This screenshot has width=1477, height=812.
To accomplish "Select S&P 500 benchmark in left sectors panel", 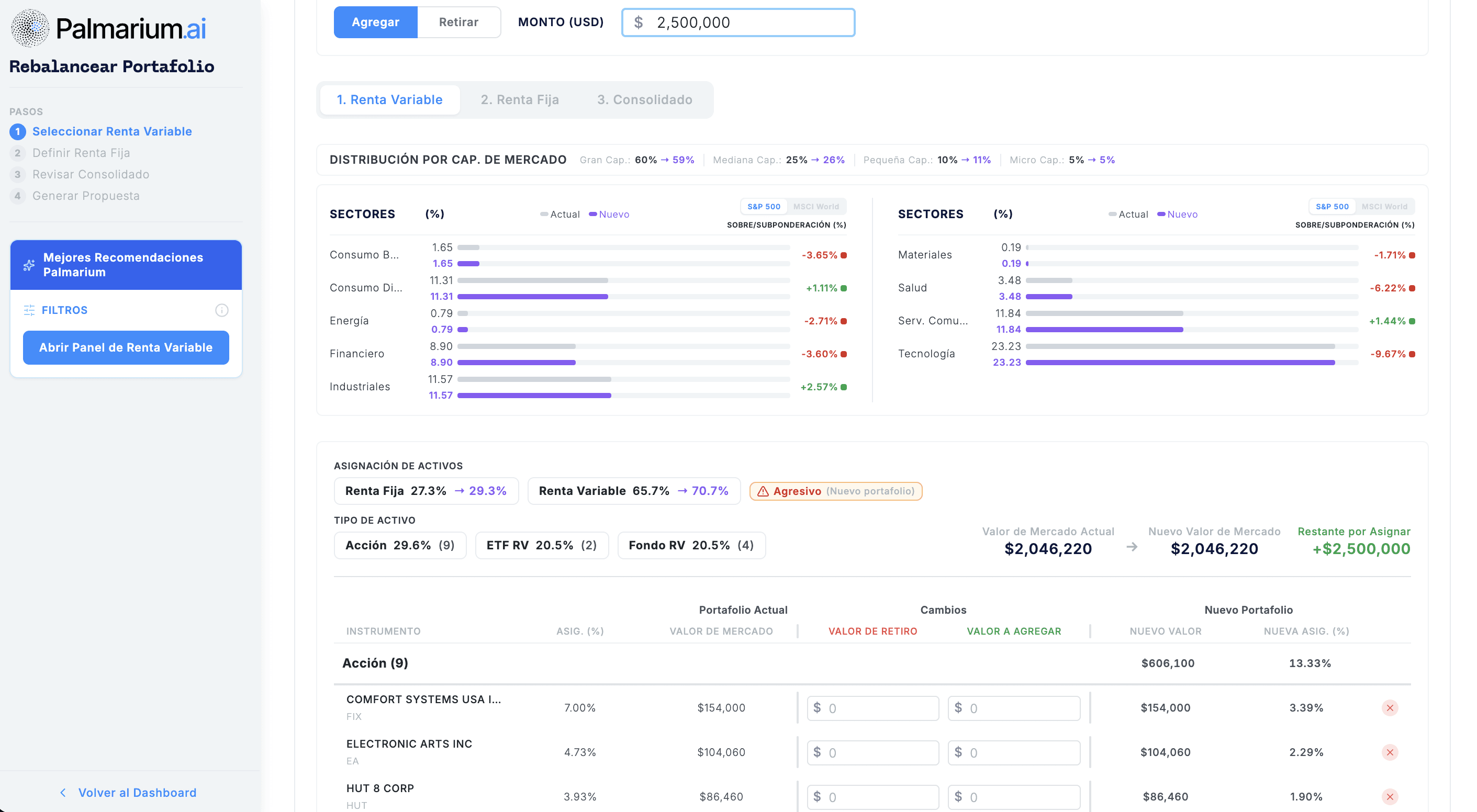I will pyautogui.click(x=764, y=206).
